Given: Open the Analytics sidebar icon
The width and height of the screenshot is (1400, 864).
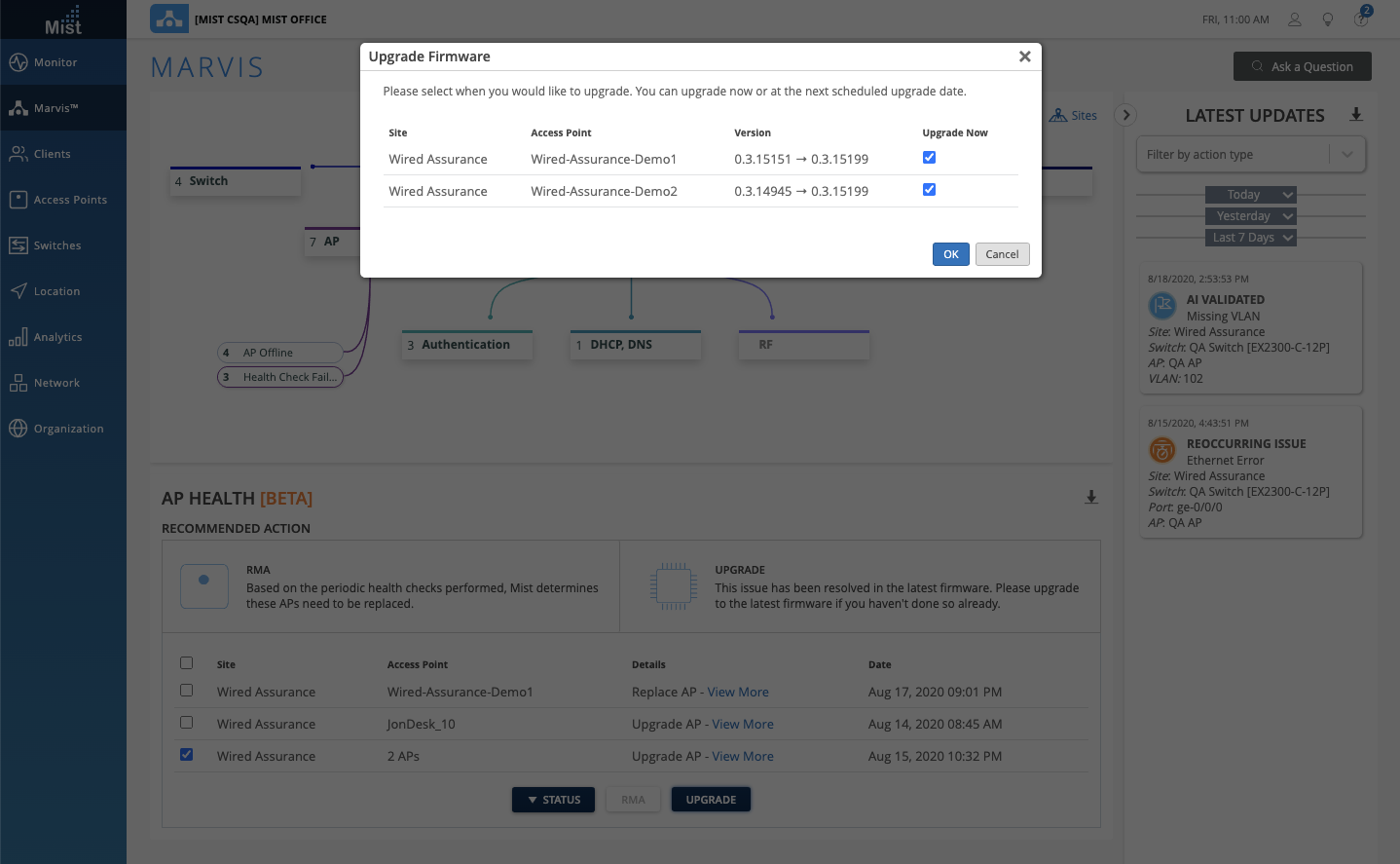Looking at the screenshot, I should point(18,337).
